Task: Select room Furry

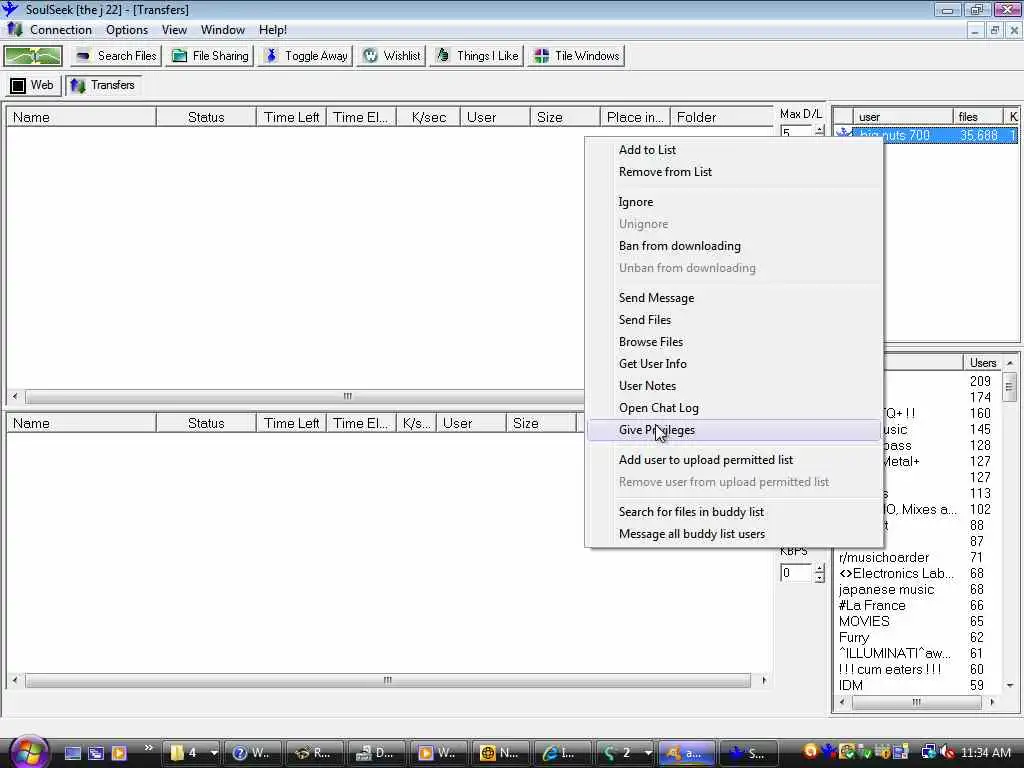Action: click(854, 638)
